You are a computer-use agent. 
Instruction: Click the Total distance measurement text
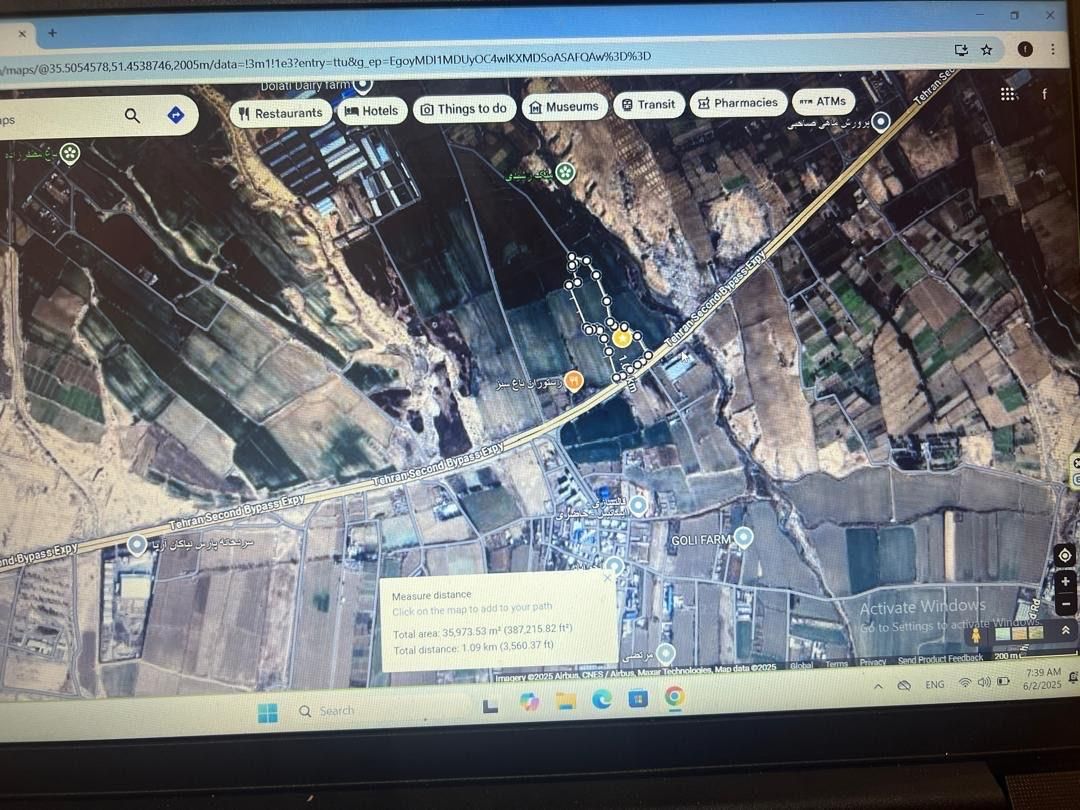473,647
